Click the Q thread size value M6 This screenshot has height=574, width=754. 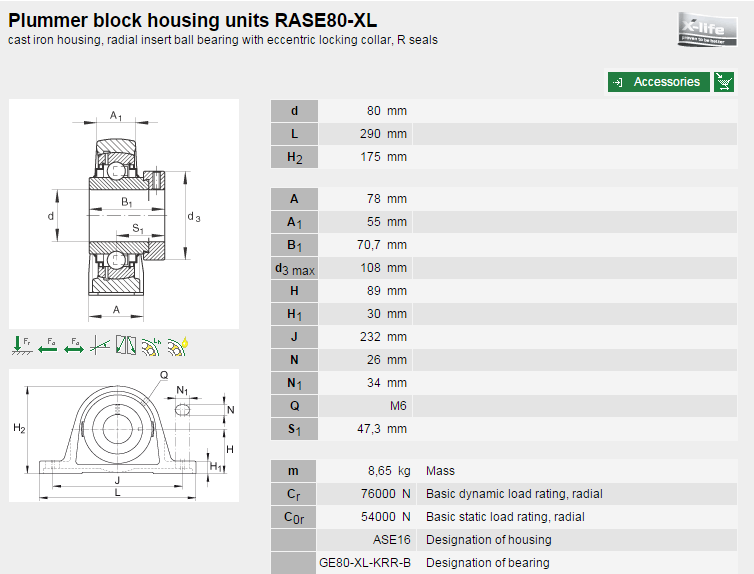click(398, 406)
